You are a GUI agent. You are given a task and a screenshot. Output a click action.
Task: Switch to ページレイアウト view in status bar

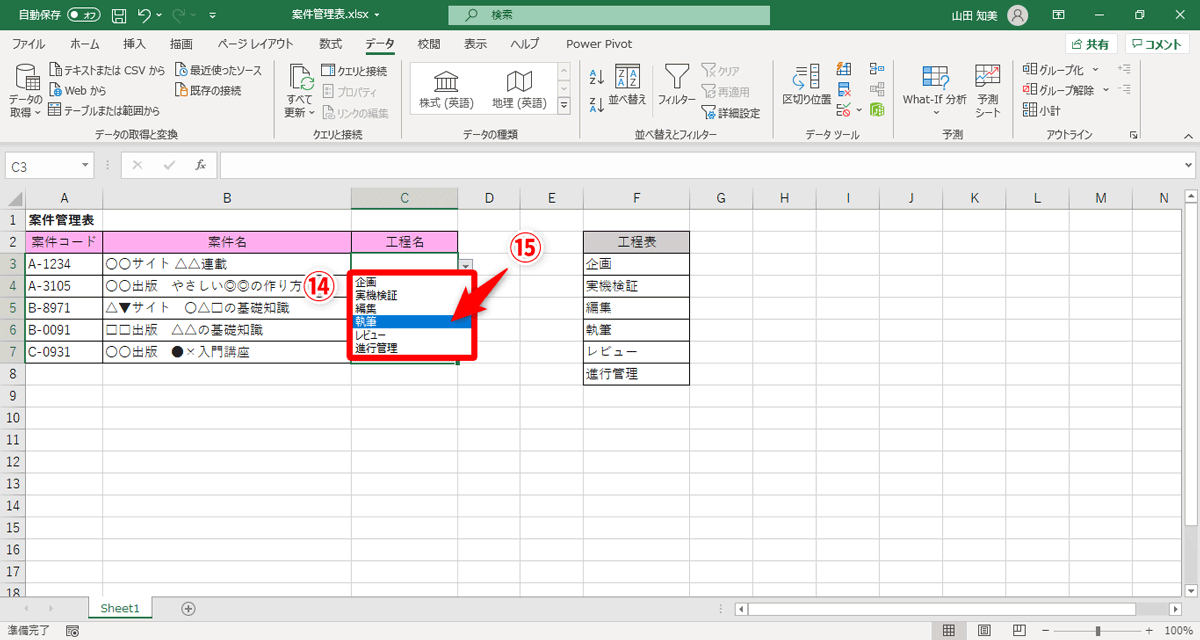point(983,630)
